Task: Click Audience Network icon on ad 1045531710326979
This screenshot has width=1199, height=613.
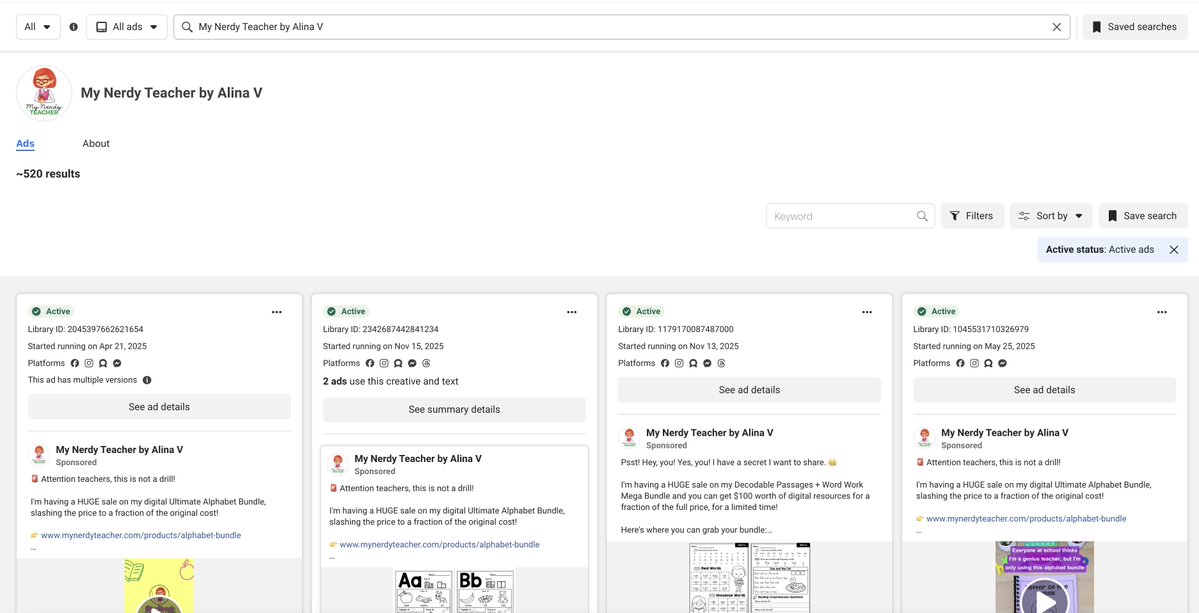Action: tap(988, 363)
